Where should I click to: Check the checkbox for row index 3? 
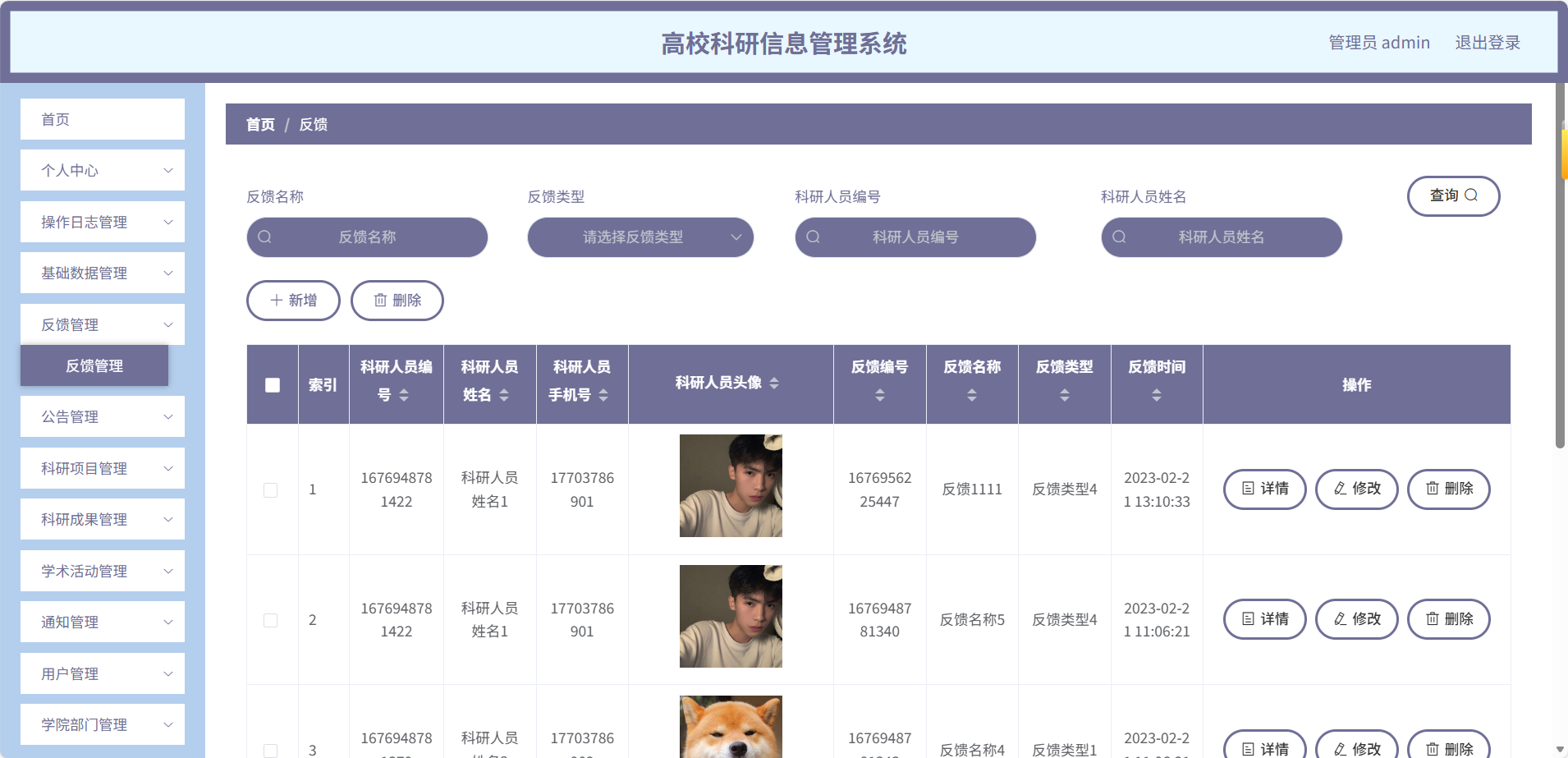click(270, 751)
